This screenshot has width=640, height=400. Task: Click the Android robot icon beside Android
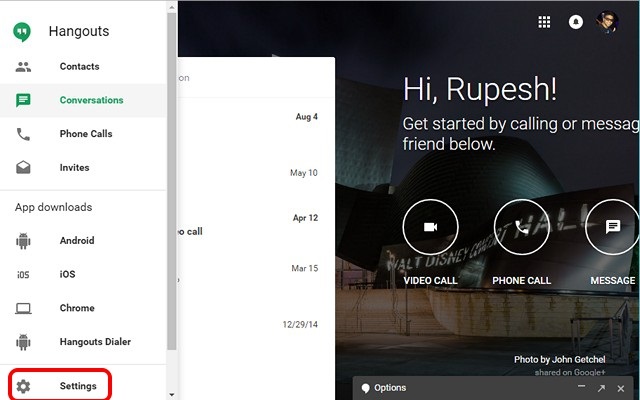[23, 241]
